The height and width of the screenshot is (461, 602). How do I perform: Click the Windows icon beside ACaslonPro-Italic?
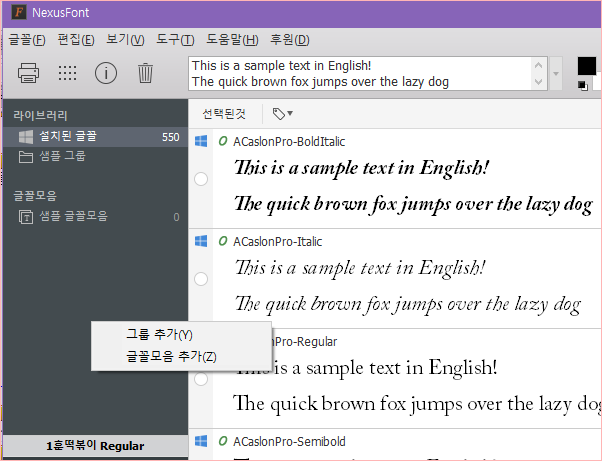pyautogui.click(x=201, y=241)
